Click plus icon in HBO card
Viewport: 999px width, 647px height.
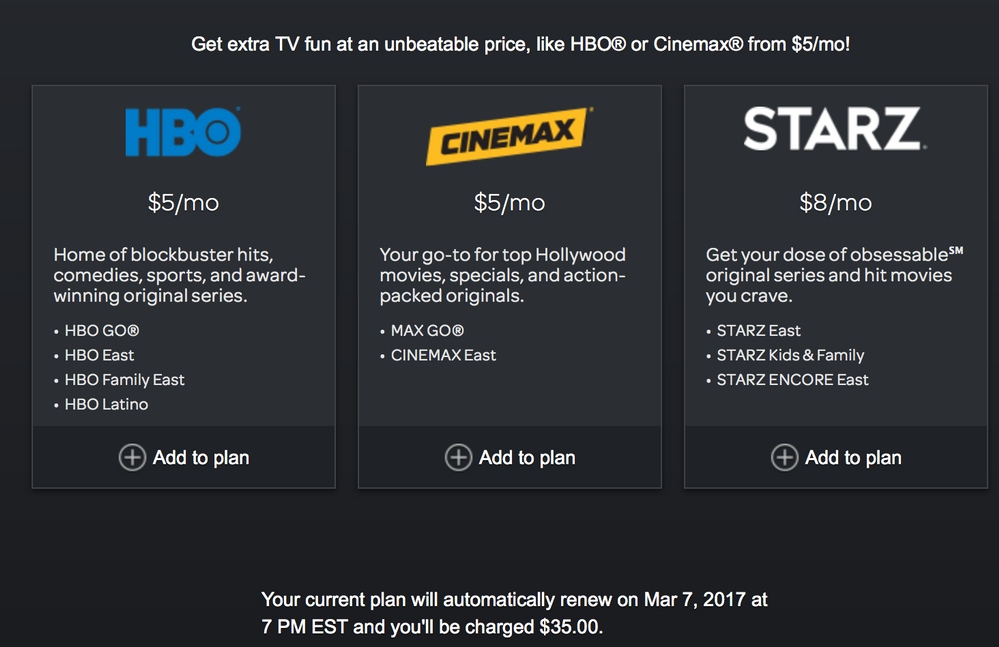click(x=132, y=457)
